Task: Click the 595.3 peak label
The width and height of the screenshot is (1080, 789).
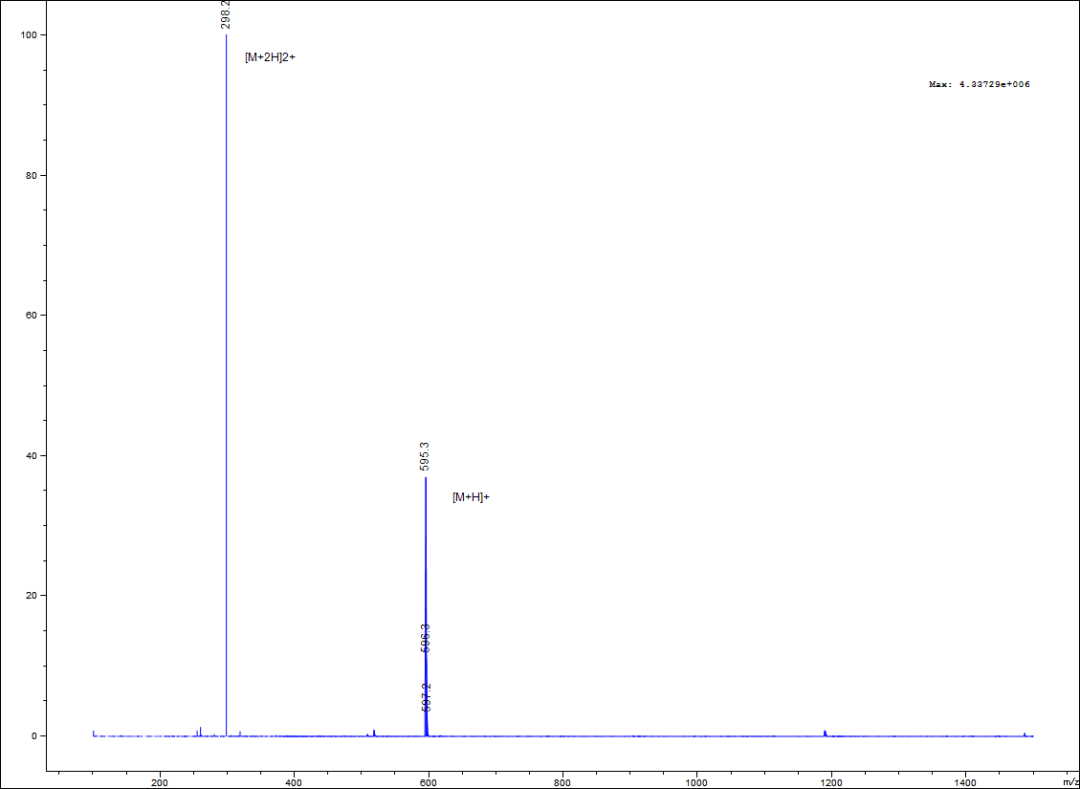Action: point(425,457)
